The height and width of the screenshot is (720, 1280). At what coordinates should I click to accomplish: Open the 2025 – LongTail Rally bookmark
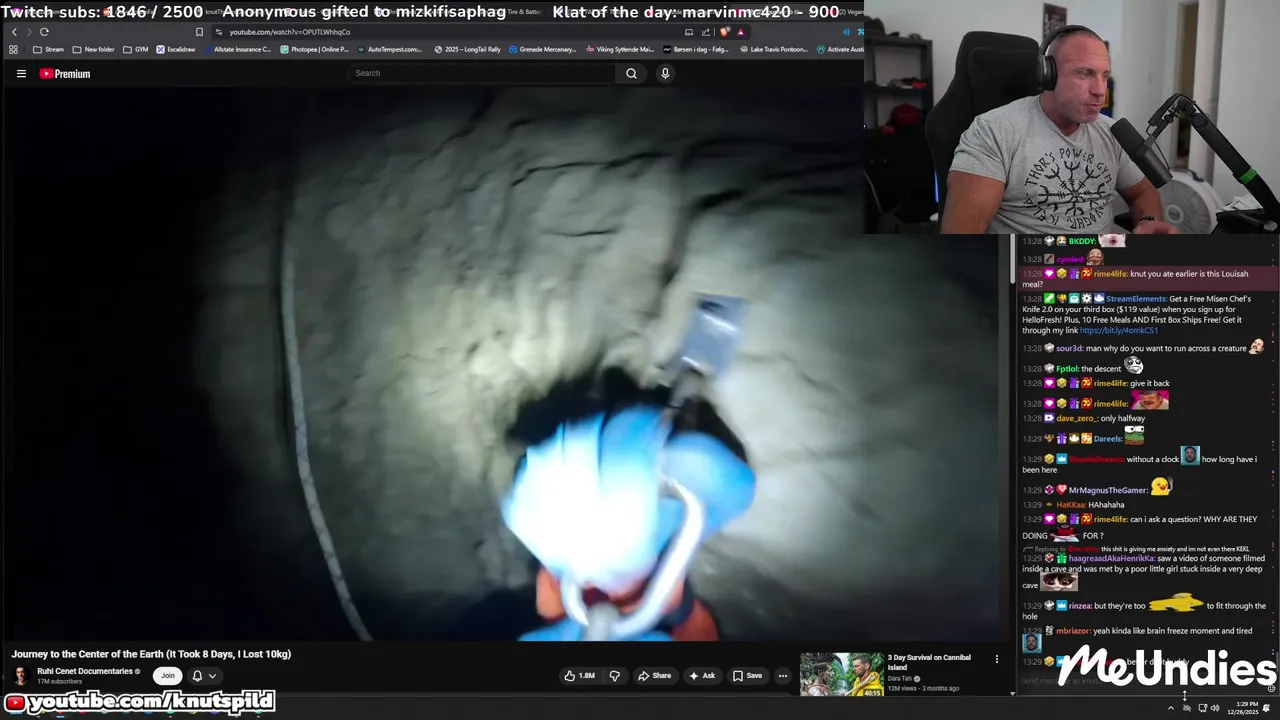[x=467, y=49]
